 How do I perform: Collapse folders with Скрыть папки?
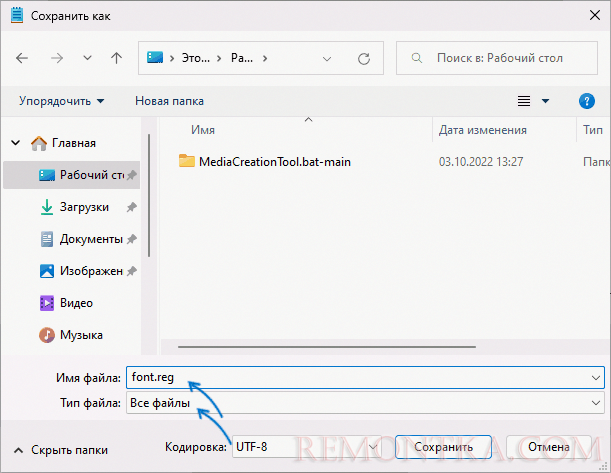(61, 450)
